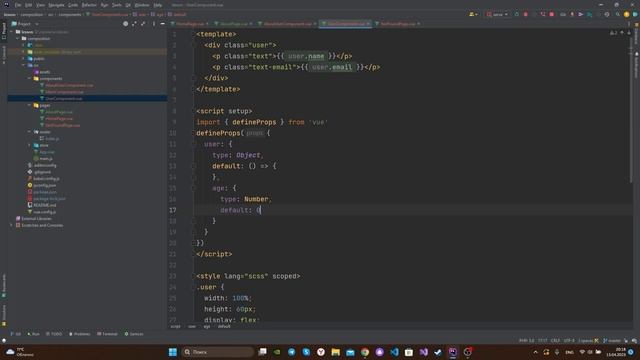Click the yellow updates icon top right
Image resolution: width=640 pixels, height=360 pixels.
click(627, 14)
